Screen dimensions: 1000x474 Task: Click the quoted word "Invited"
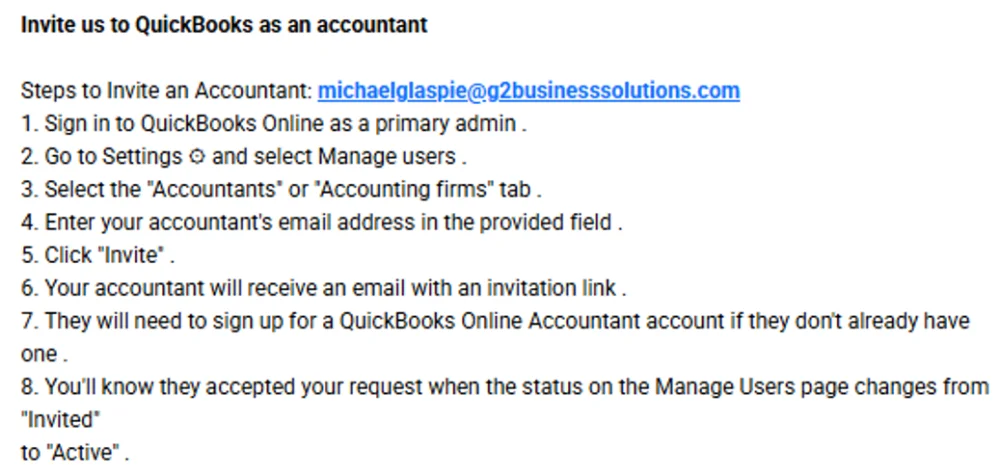click(61, 420)
